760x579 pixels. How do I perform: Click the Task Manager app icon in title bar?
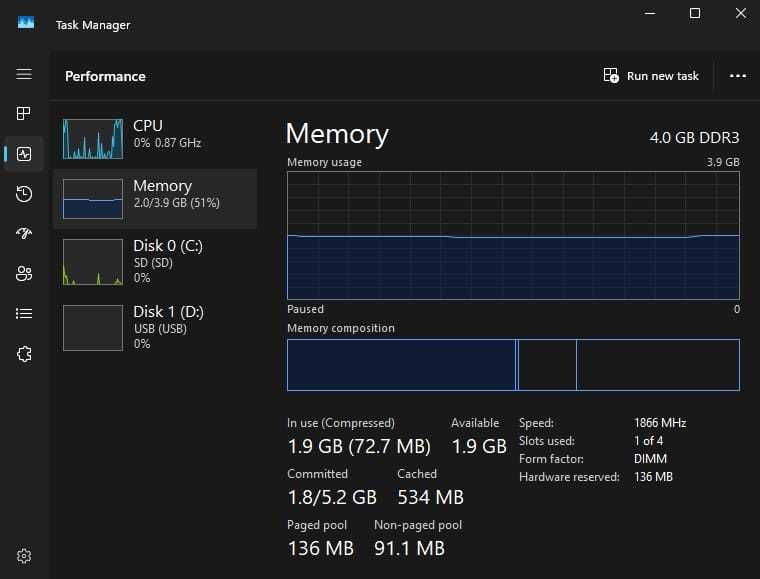click(25, 23)
